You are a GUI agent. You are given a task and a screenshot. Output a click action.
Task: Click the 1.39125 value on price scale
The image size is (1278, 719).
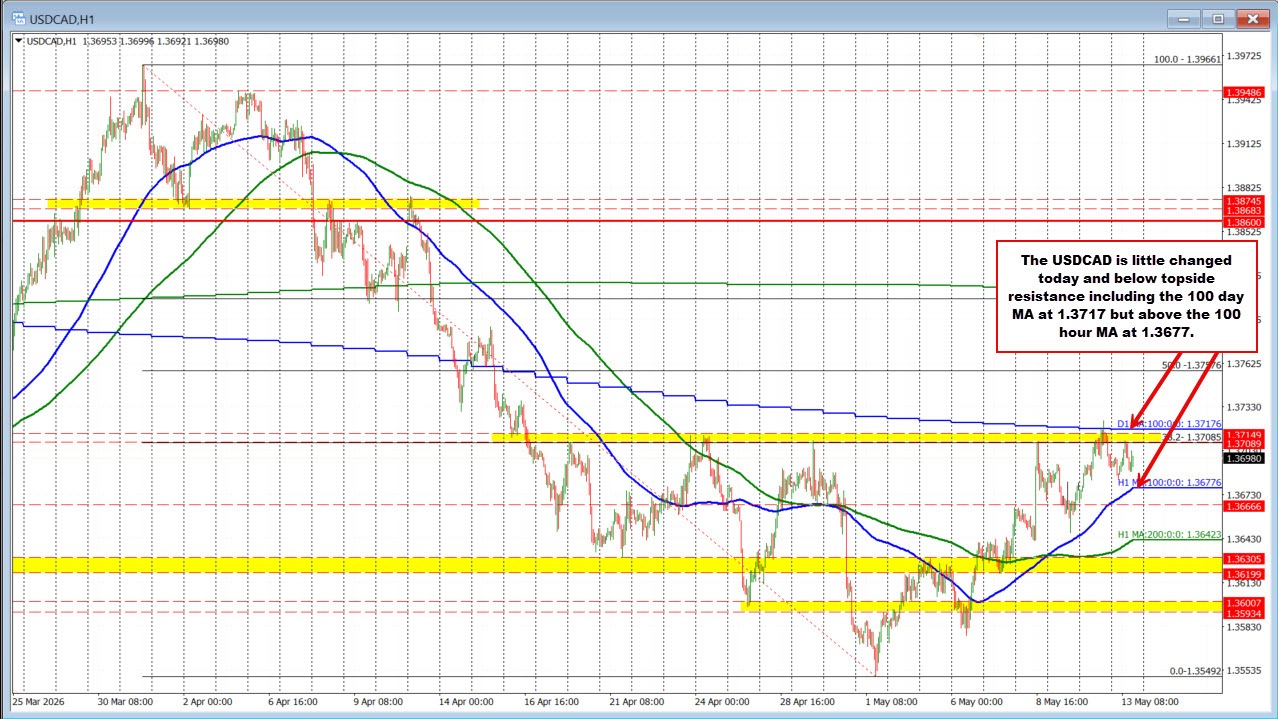click(x=1242, y=143)
